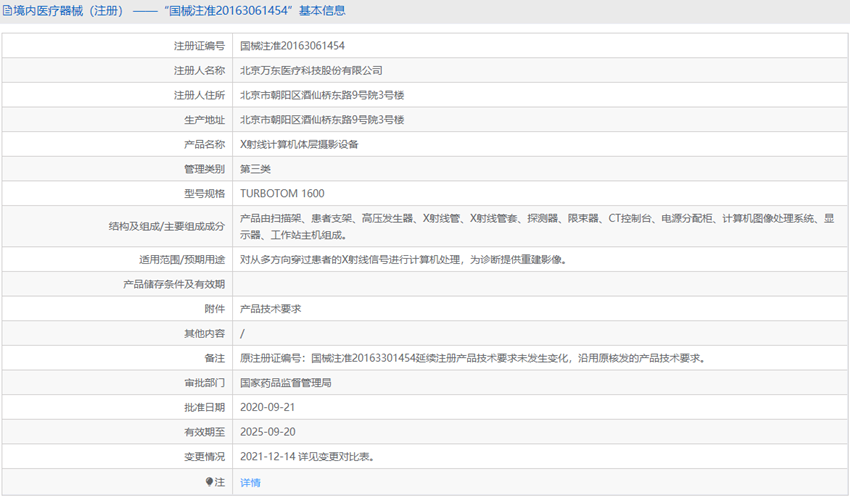Viewport: 850px width, 497px height.
Task: Click the 附件 row label
Action: [215, 309]
